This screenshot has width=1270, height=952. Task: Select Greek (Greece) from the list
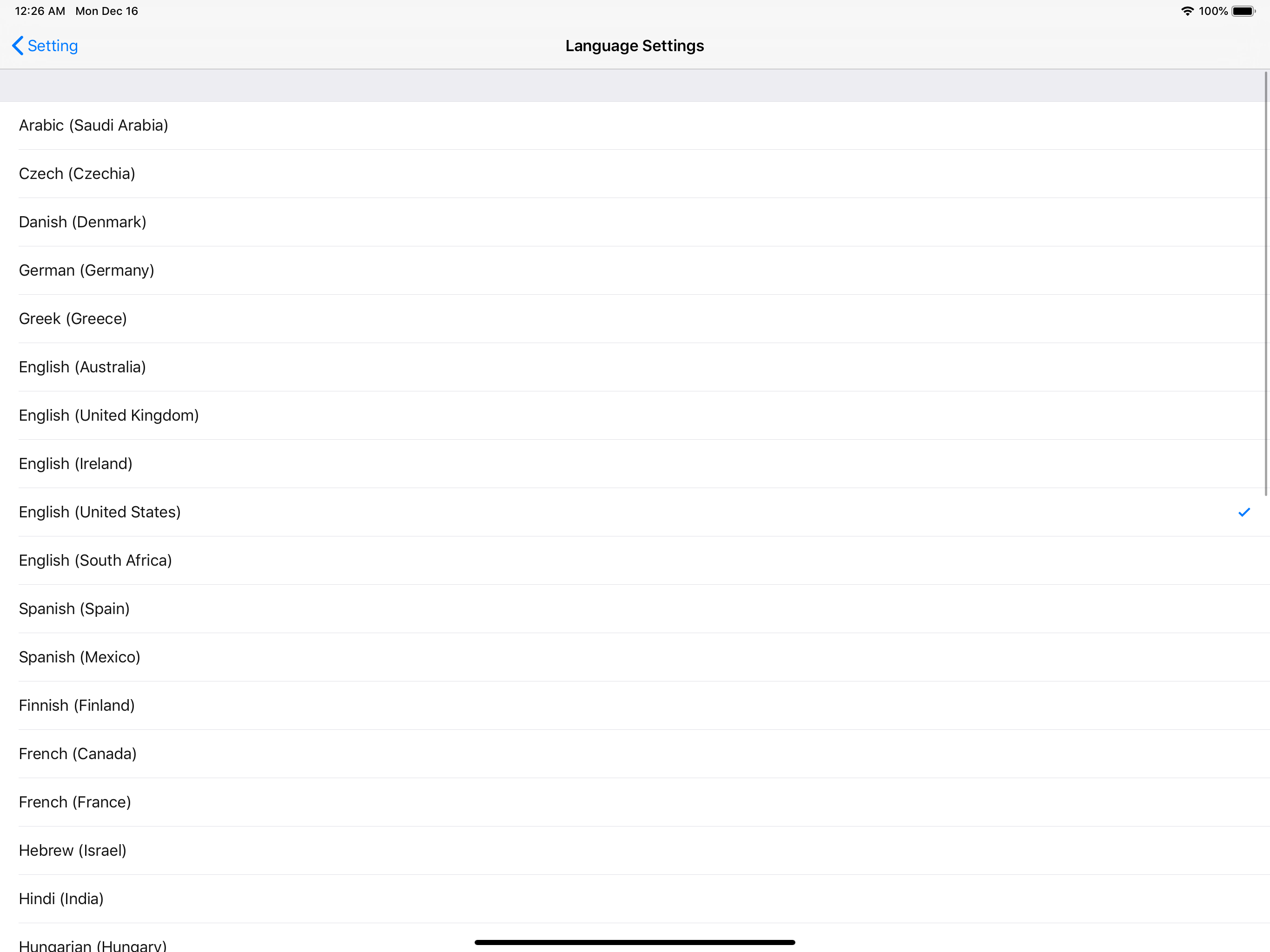pos(73,318)
